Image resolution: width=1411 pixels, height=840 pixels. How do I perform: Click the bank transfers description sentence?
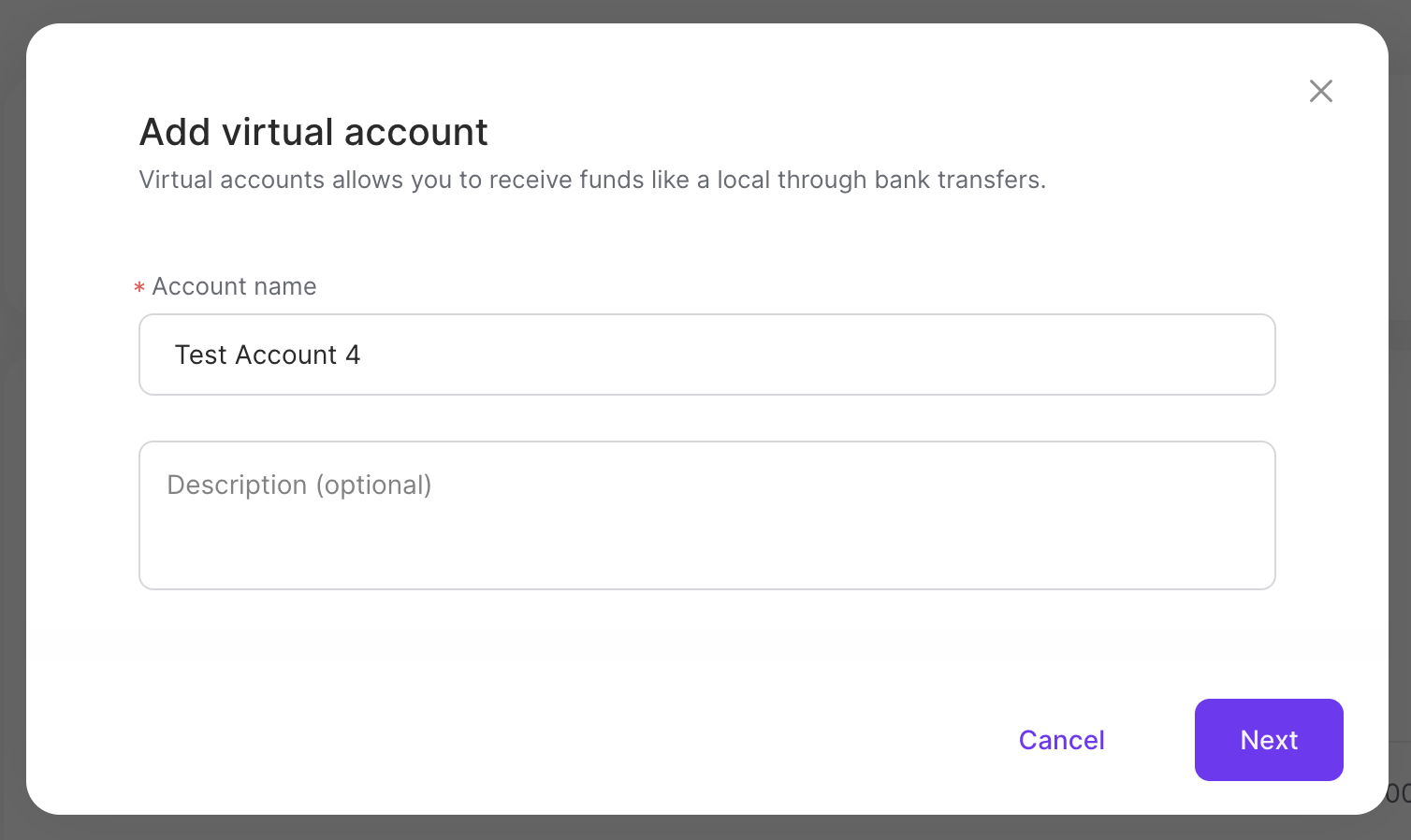592,180
